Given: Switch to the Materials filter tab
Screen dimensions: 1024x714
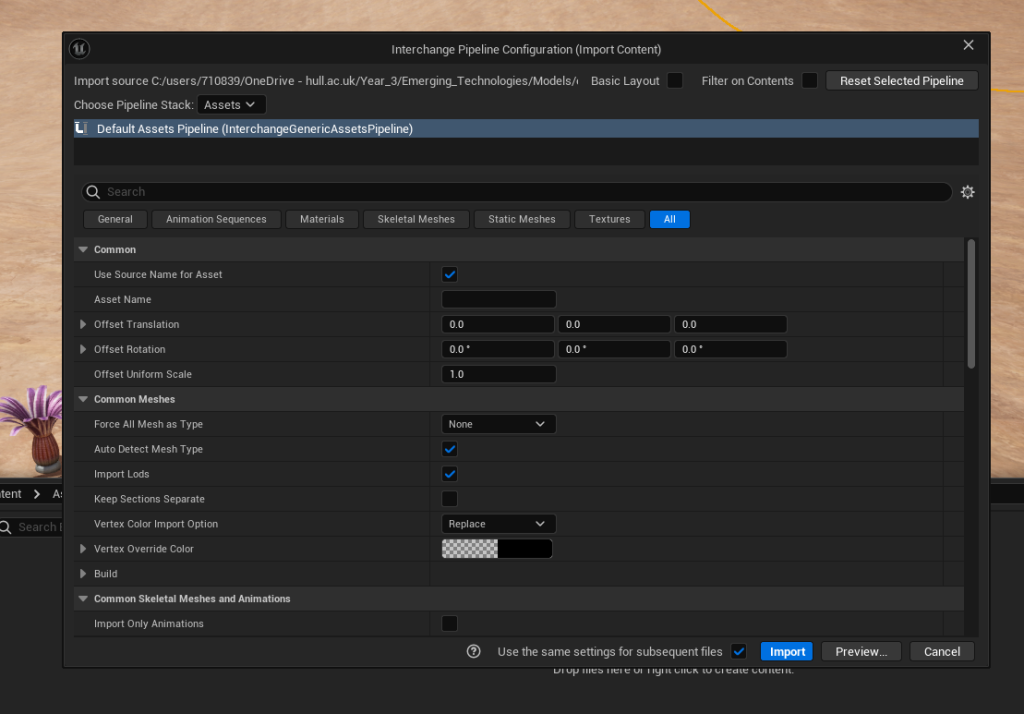Looking at the screenshot, I should click(x=322, y=219).
